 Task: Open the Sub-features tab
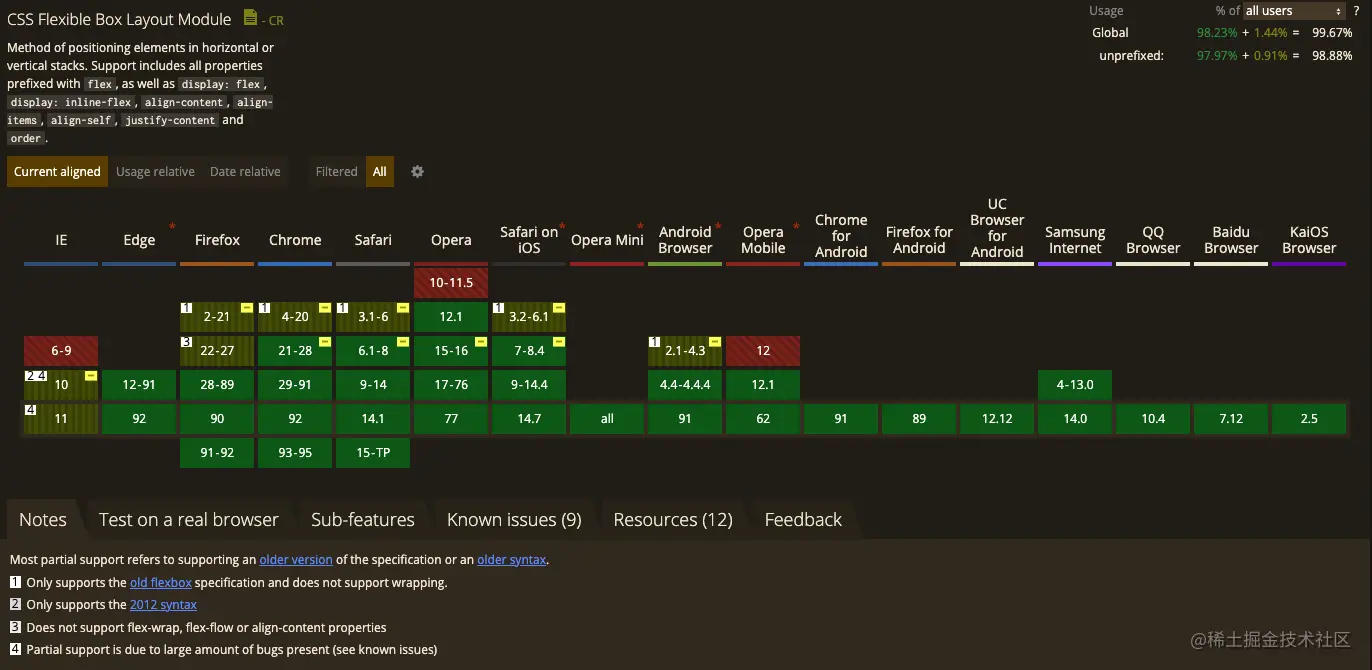(363, 519)
